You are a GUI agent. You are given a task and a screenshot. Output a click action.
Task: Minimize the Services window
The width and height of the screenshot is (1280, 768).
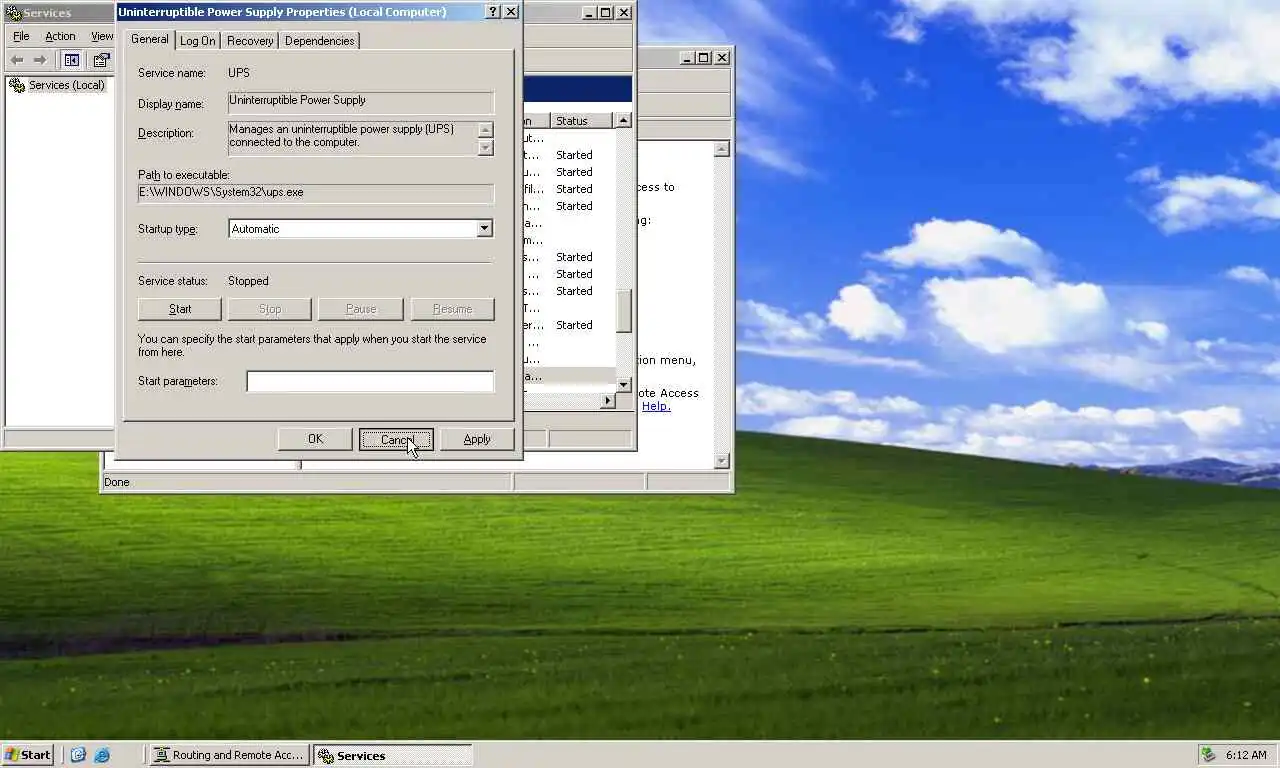(588, 13)
